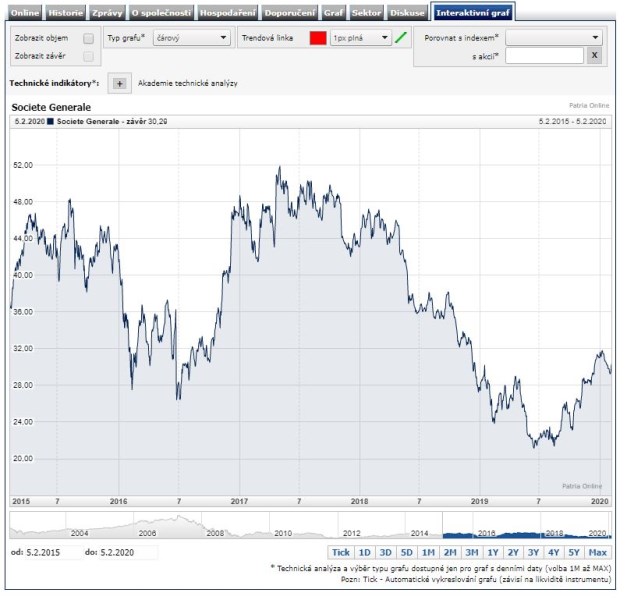Viewport: 627px width, 600px height.
Task: Switch to the Historie tab
Action: (65, 12)
